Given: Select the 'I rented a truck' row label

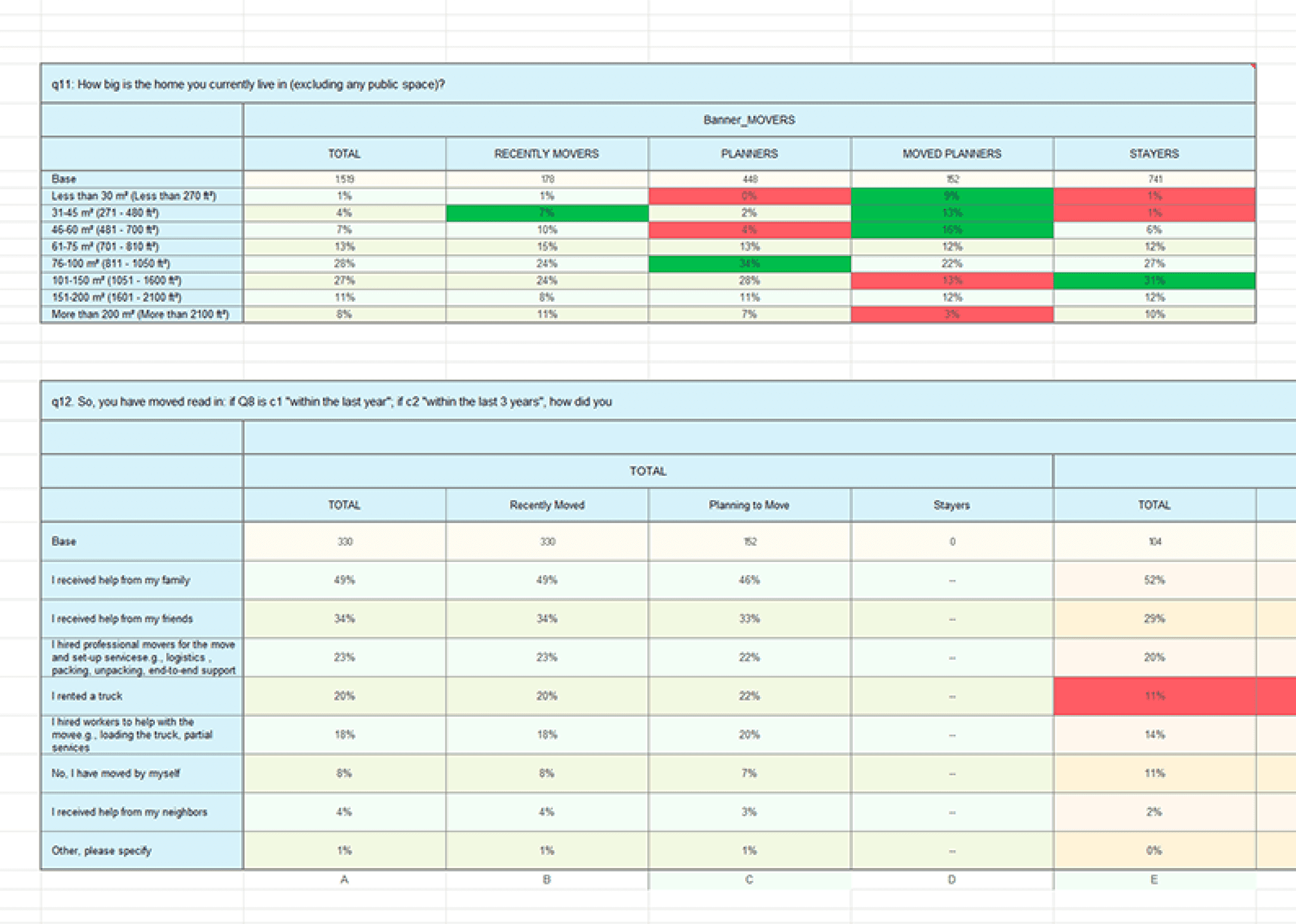Looking at the screenshot, I should (x=87, y=696).
